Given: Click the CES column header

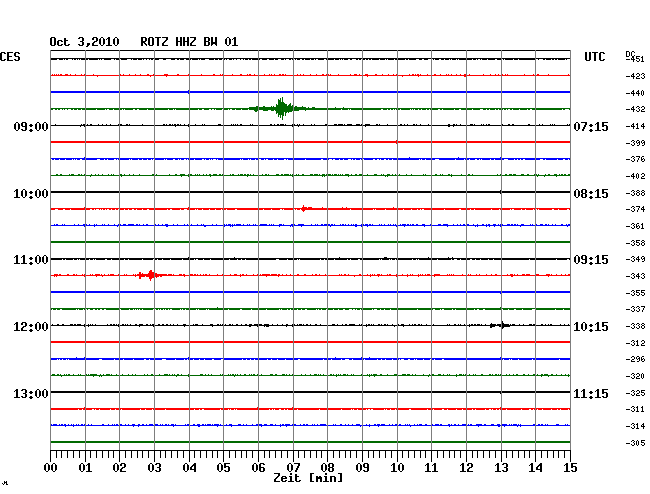Looking at the screenshot, I should pos(10,57).
